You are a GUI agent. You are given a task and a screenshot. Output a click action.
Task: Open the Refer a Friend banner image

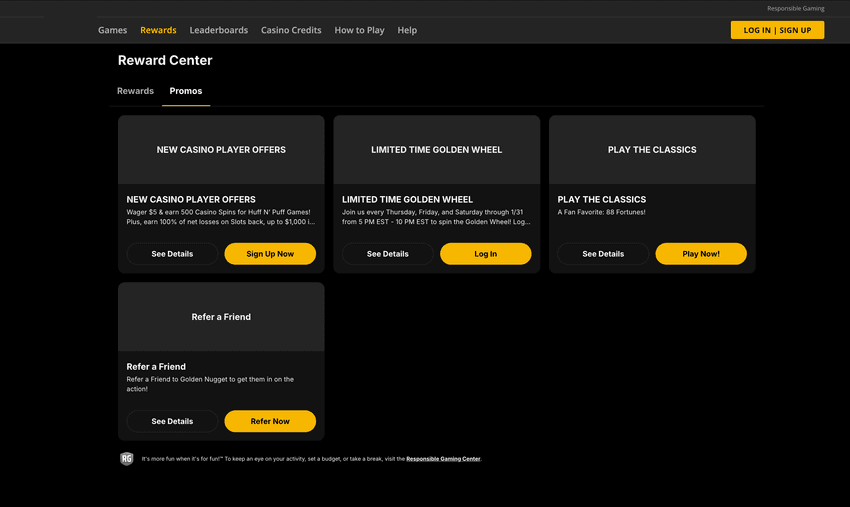pyautogui.click(x=221, y=317)
